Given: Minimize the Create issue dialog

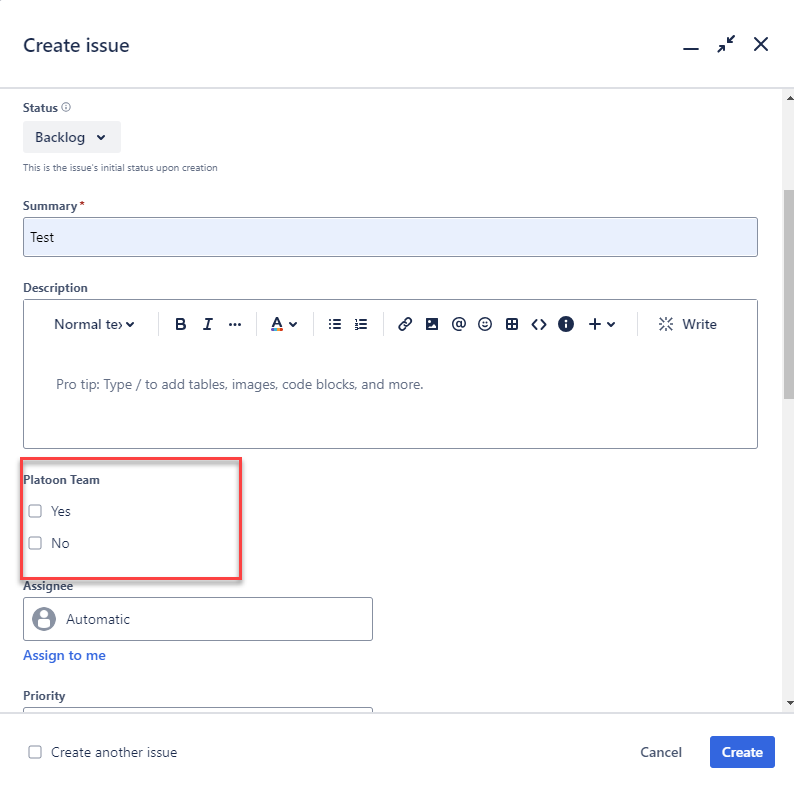Looking at the screenshot, I should point(691,48).
